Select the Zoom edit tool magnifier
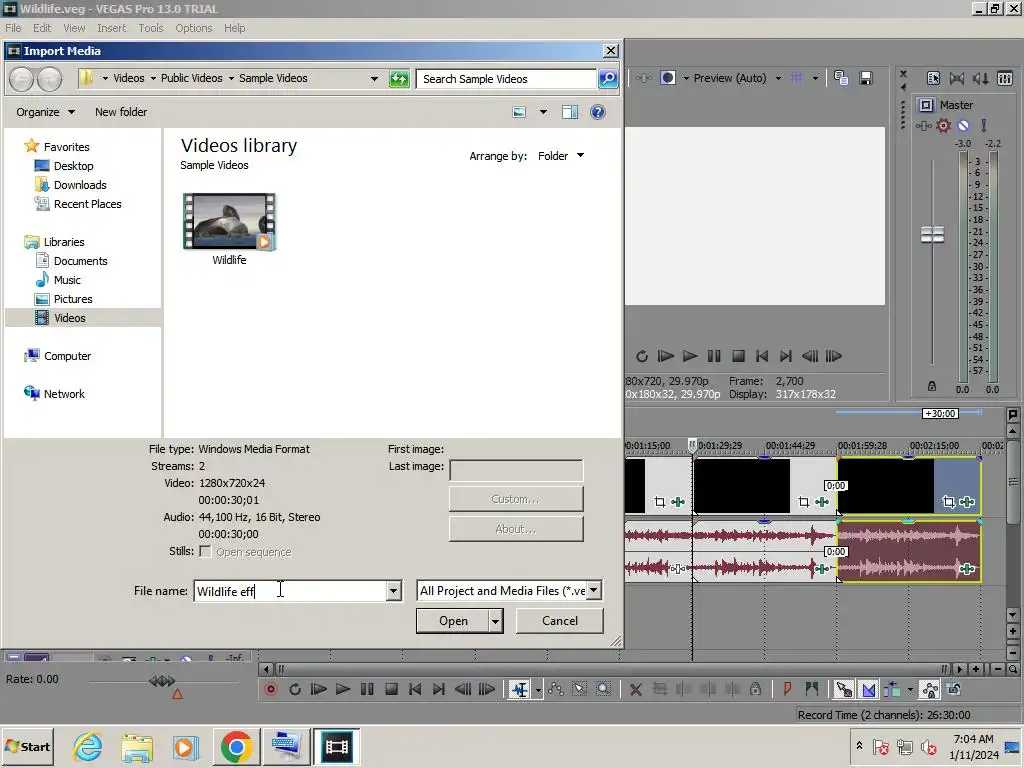Image resolution: width=1024 pixels, height=768 pixels. [x=603, y=689]
